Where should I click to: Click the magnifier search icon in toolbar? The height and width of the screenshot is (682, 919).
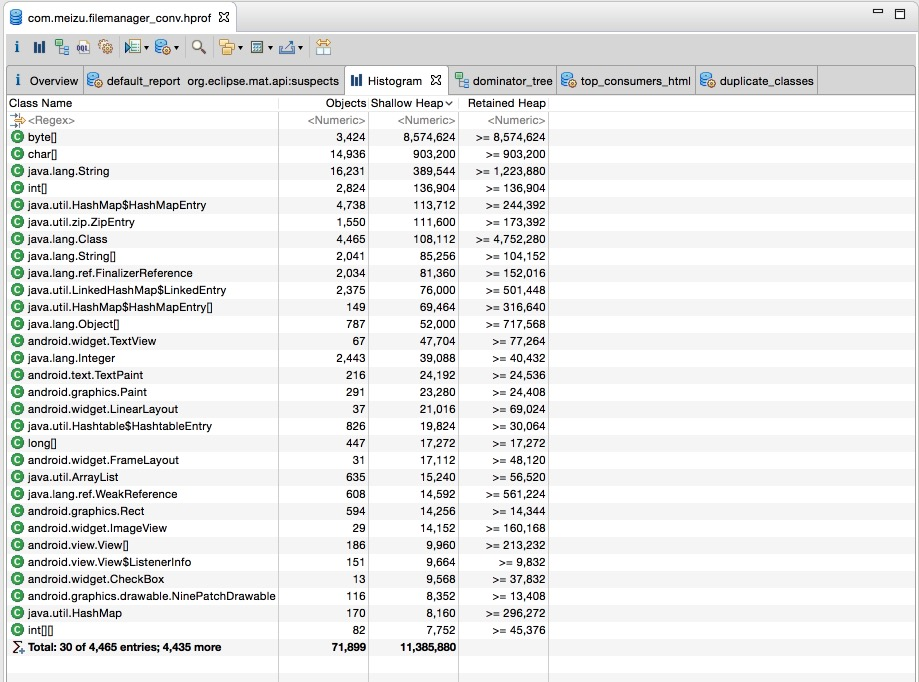tap(199, 47)
